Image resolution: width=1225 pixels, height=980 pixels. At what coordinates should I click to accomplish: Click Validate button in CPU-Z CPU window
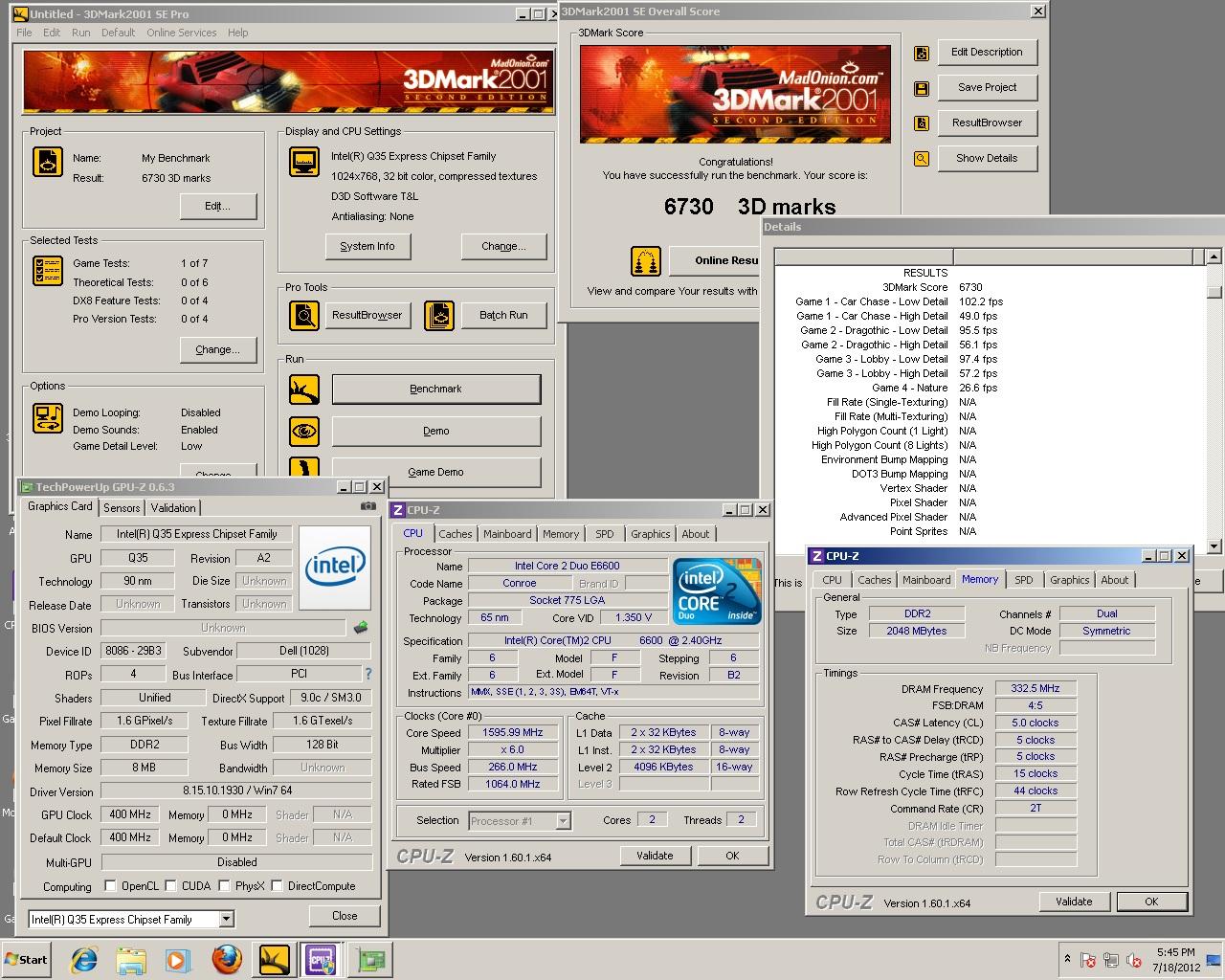click(x=656, y=856)
